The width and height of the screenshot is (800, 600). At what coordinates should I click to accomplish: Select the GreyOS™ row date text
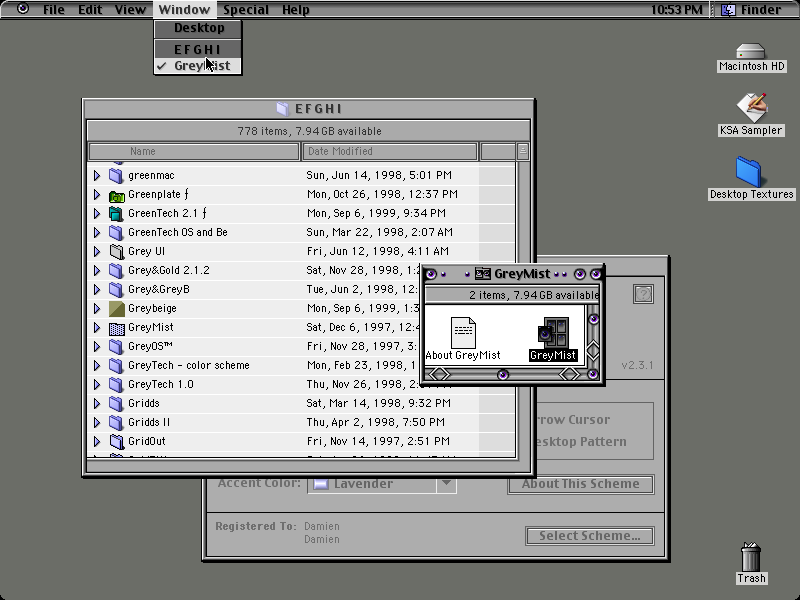tap(362, 346)
